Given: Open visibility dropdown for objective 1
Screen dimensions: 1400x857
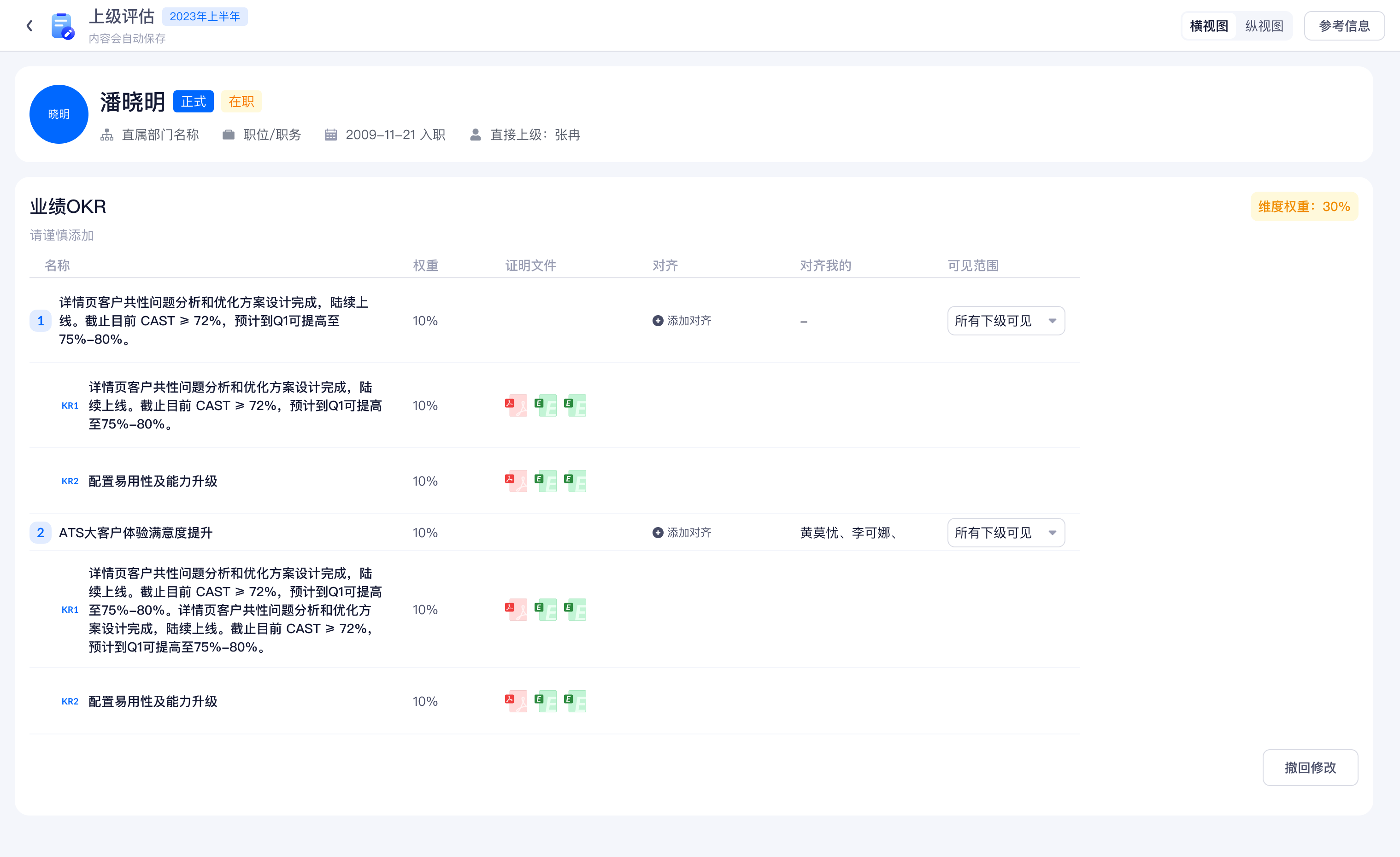Looking at the screenshot, I should pos(1005,321).
